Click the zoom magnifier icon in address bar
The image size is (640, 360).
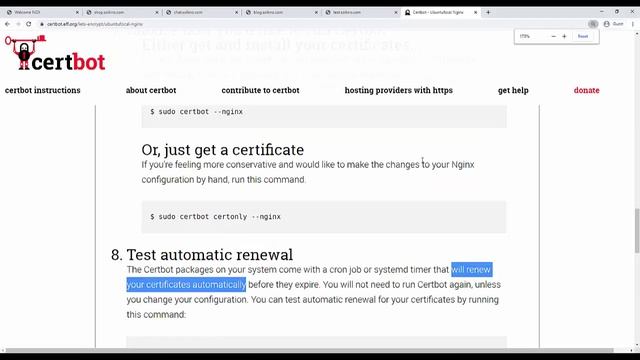coord(593,24)
